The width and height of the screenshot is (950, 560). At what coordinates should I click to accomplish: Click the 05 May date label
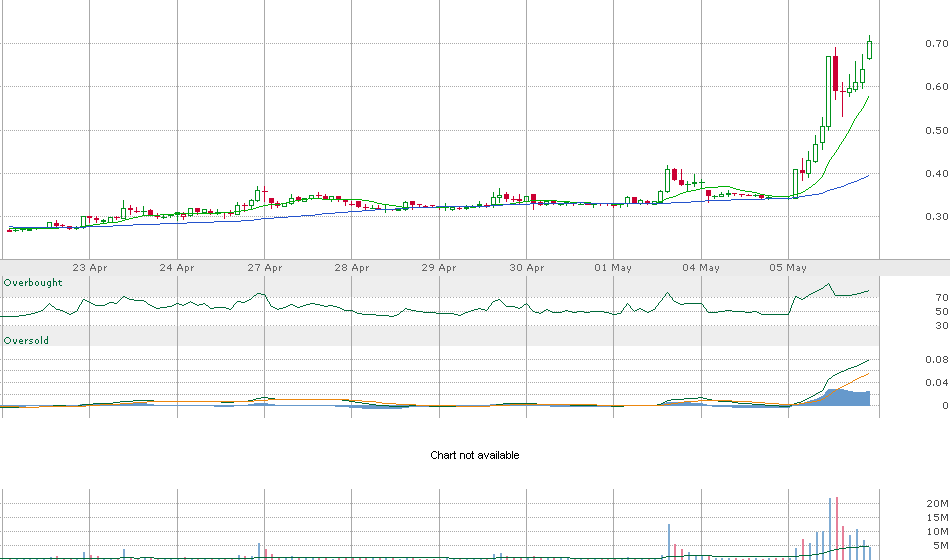(x=788, y=267)
